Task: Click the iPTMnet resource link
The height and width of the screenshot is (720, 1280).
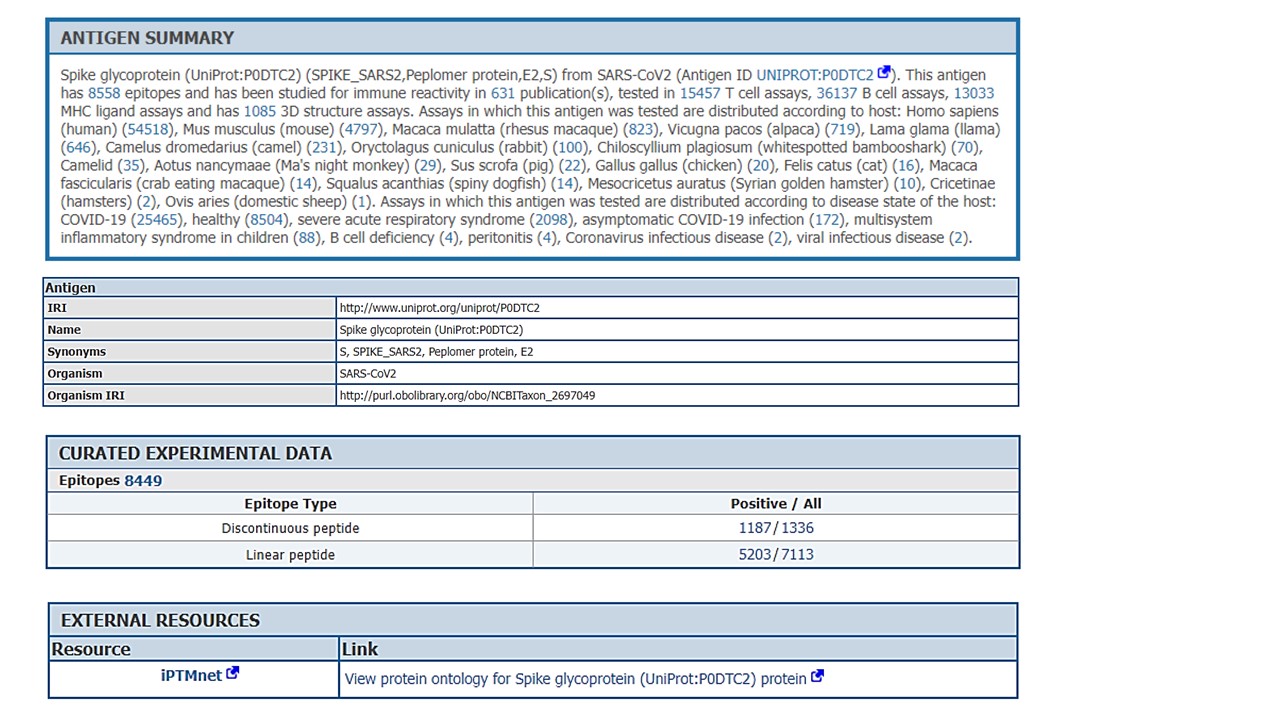Action: coord(191,676)
